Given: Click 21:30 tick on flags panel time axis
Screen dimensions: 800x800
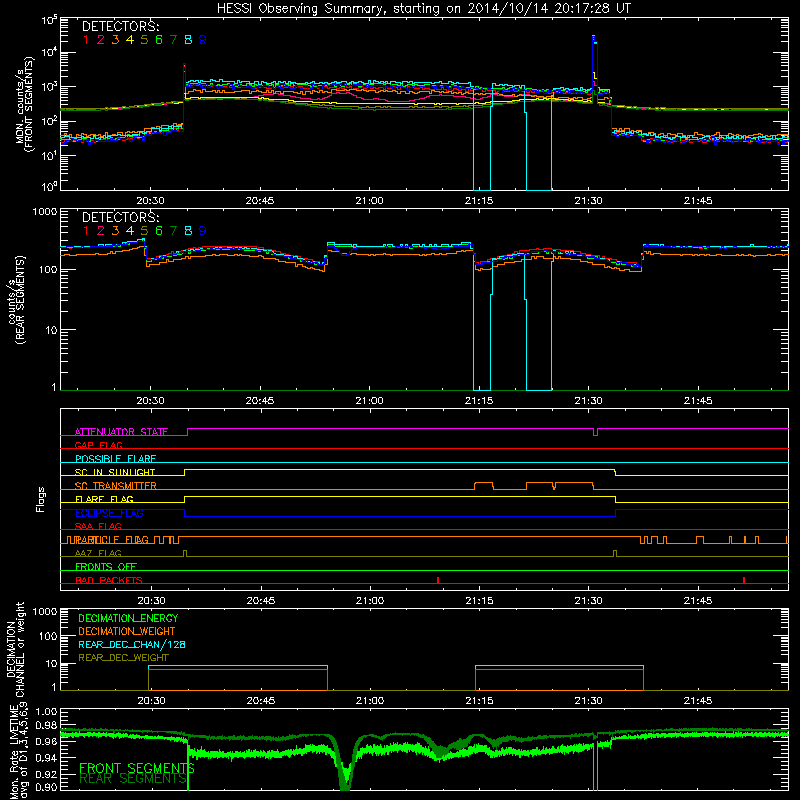Looking at the screenshot, I should click(588, 601).
